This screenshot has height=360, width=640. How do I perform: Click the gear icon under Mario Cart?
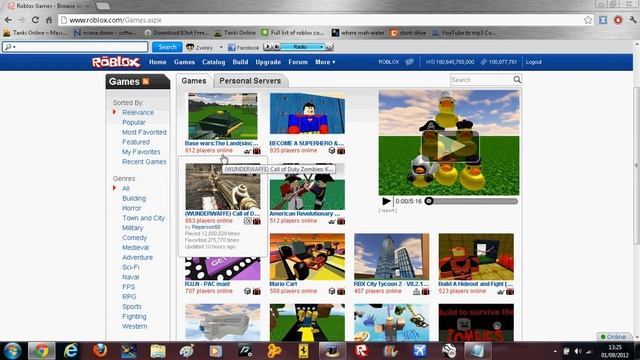(x=341, y=291)
